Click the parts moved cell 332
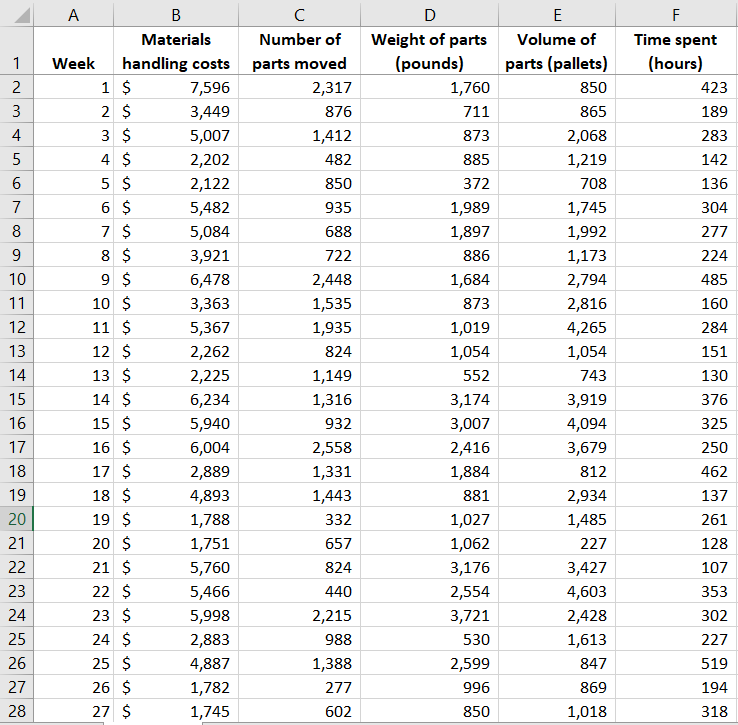This screenshot has height=725, width=738. [x=299, y=519]
